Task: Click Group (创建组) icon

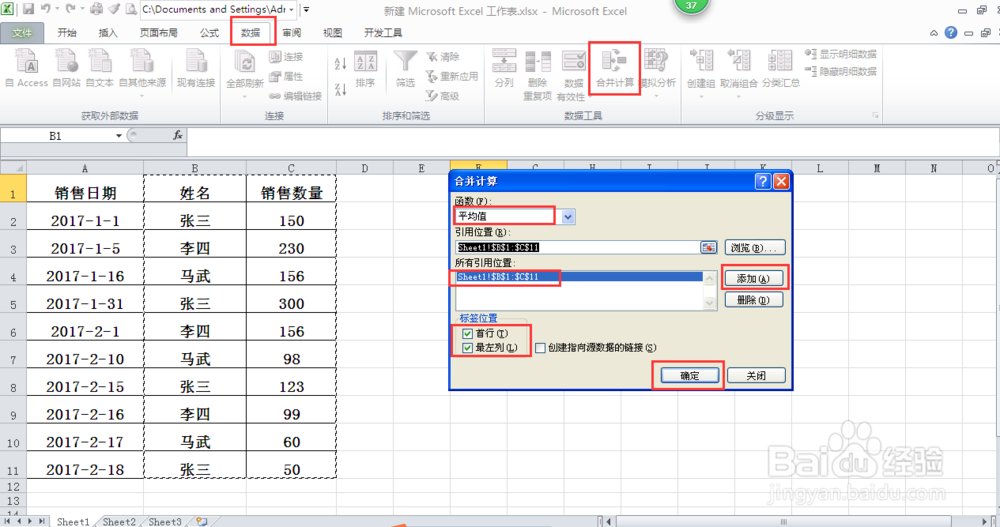Action: tap(702, 62)
